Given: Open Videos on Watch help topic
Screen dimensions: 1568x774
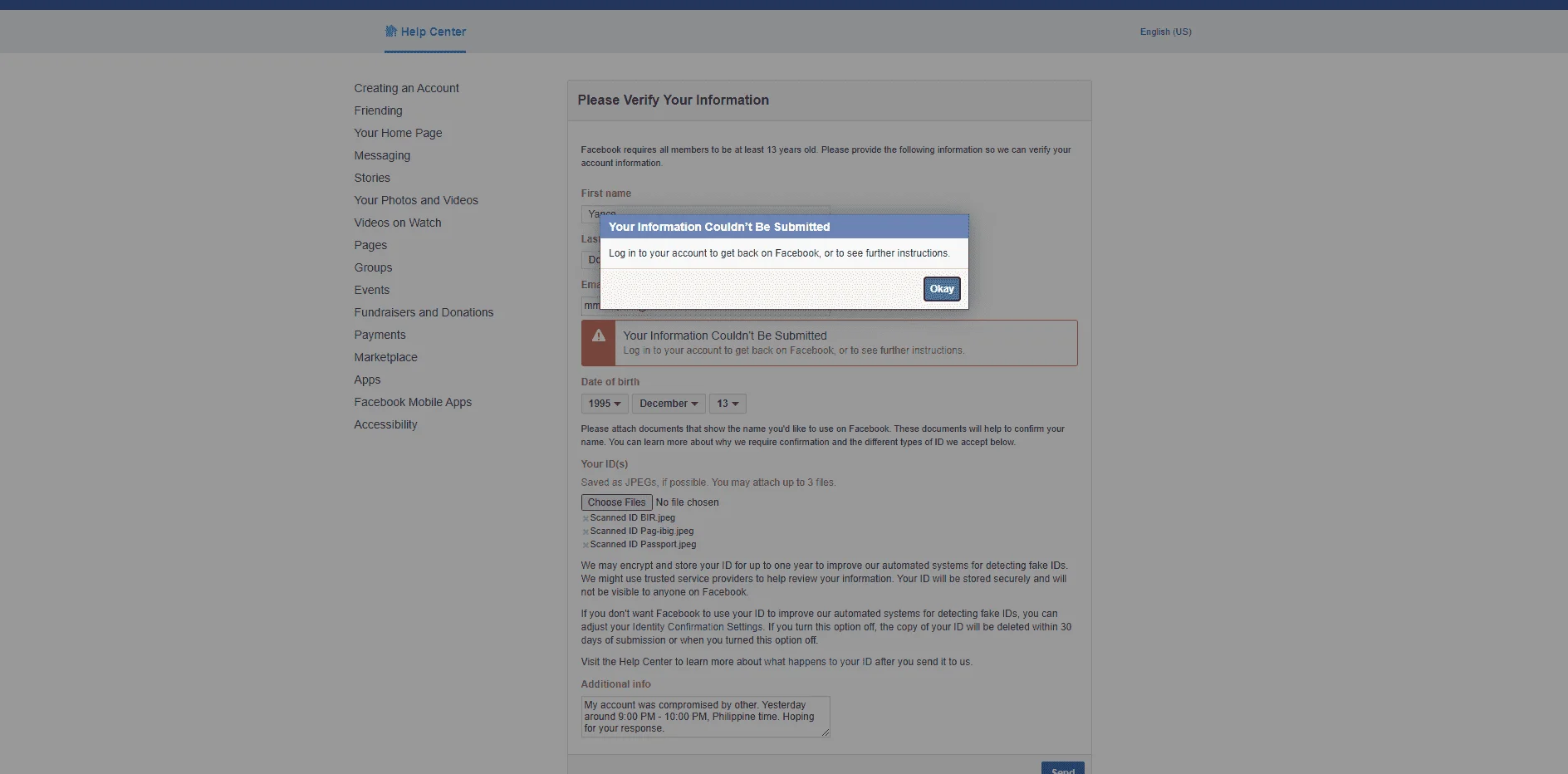Looking at the screenshot, I should point(398,223).
